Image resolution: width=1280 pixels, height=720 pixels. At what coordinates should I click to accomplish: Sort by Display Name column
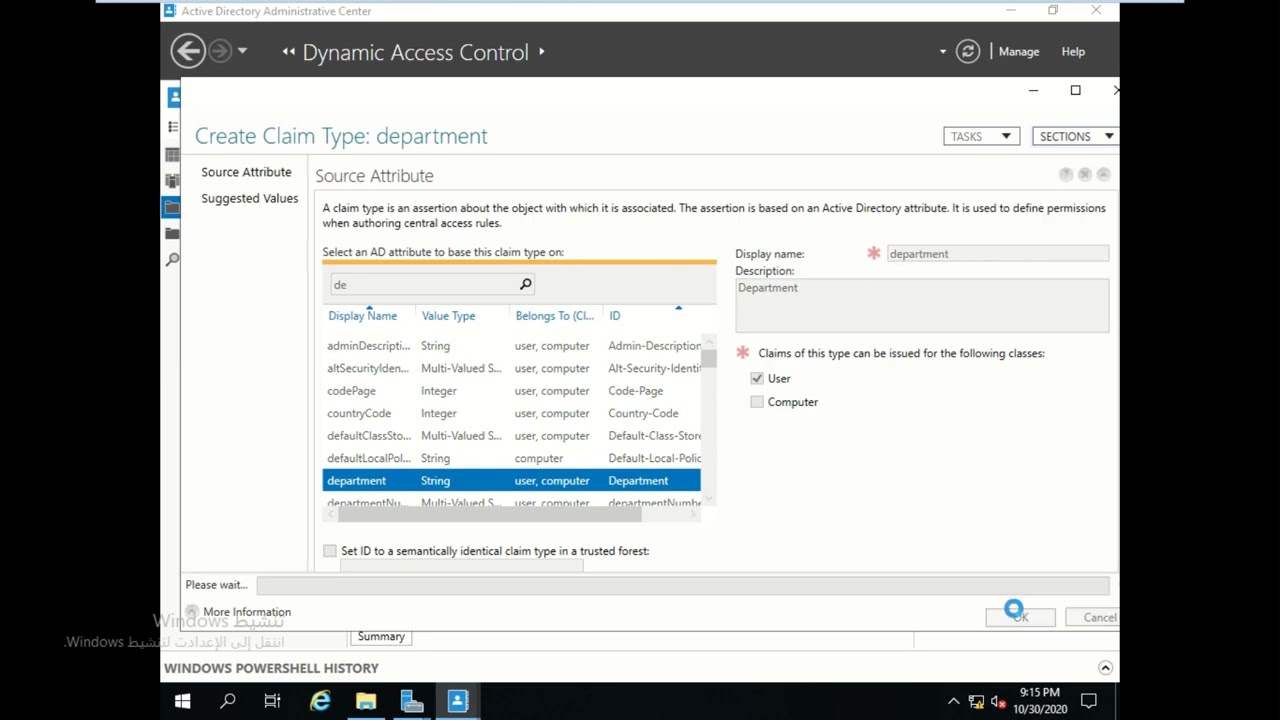(x=362, y=316)
